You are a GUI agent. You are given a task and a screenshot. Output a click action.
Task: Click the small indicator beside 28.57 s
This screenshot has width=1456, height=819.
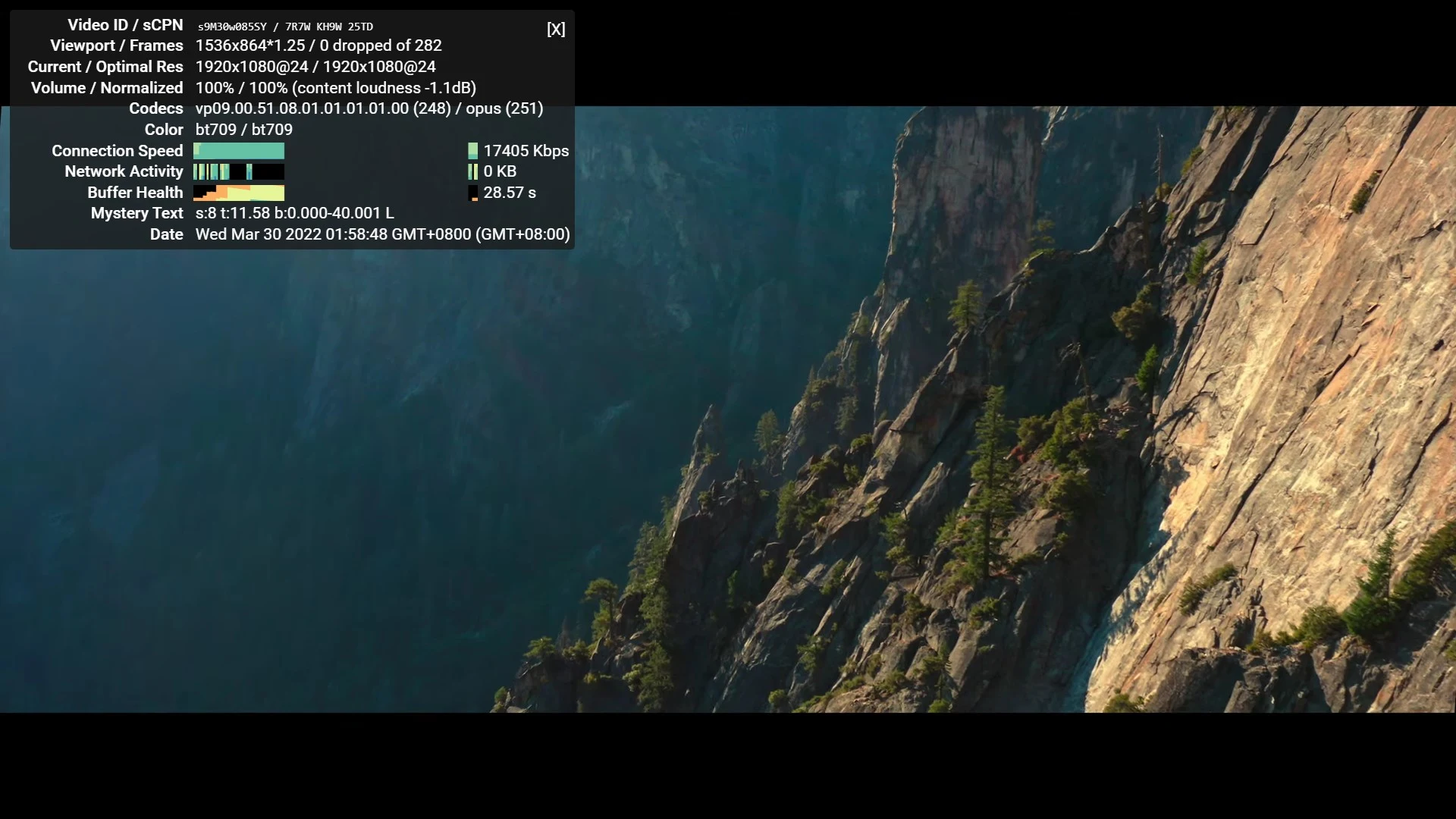pos(473,193)
